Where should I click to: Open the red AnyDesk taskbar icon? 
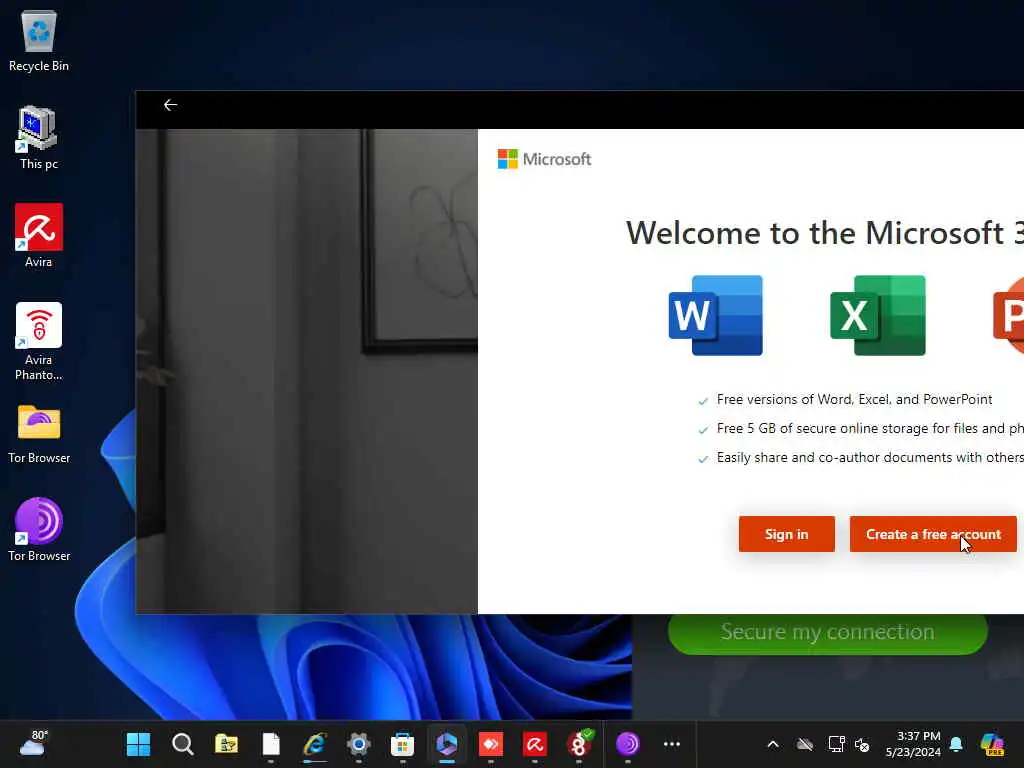tap(491, 744)
